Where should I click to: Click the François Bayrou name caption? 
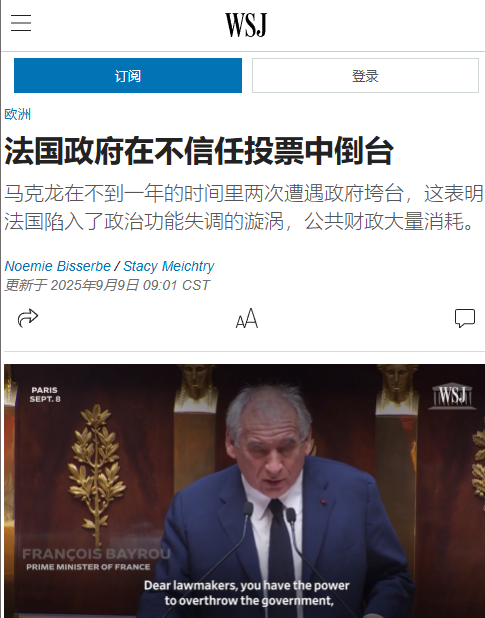point(97,554)
